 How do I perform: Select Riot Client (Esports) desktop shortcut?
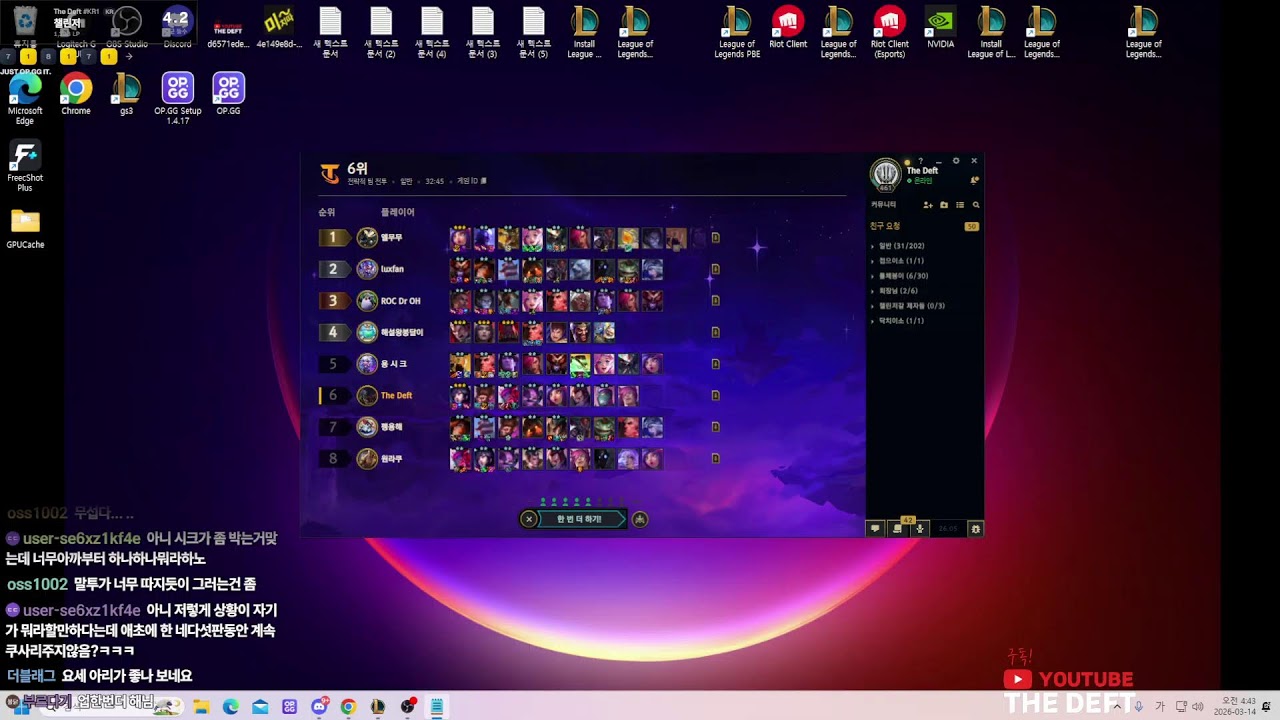(889, 32)
